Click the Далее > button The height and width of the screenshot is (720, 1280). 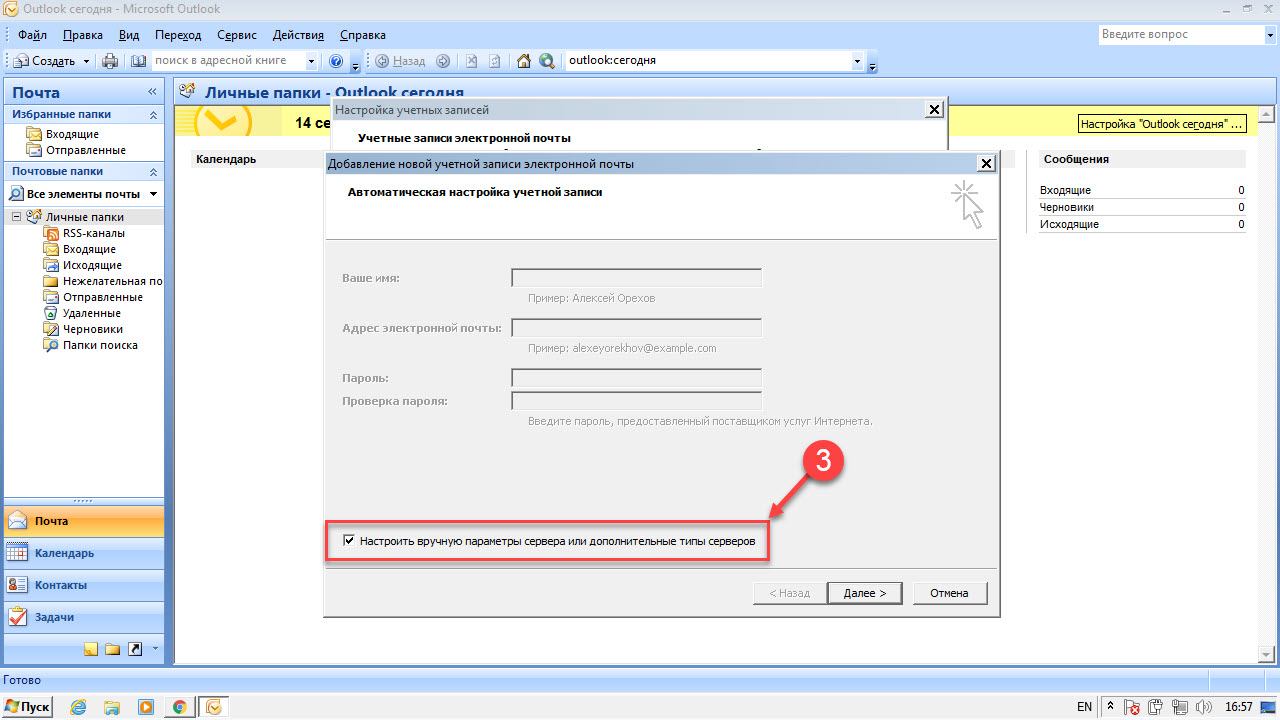pos(865,593)
